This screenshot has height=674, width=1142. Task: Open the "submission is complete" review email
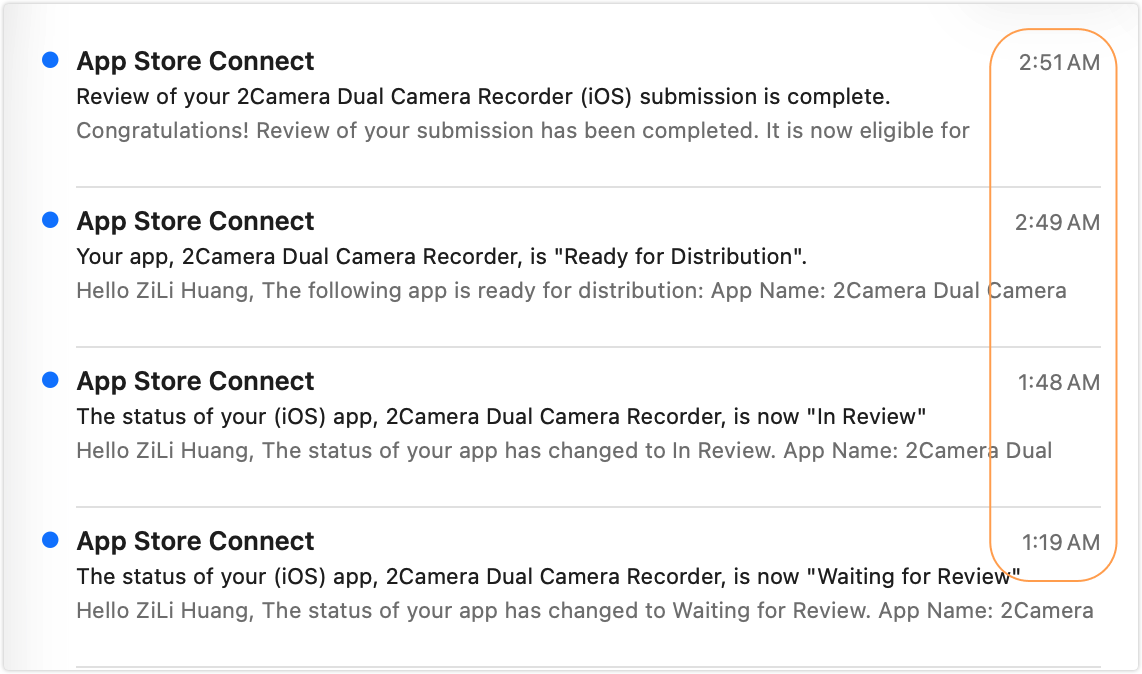[x=483, y=97]
